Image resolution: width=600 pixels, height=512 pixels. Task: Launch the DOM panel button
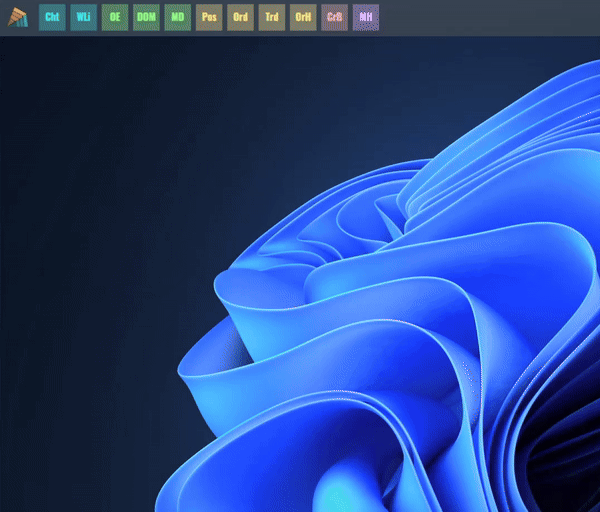(146, 17)
